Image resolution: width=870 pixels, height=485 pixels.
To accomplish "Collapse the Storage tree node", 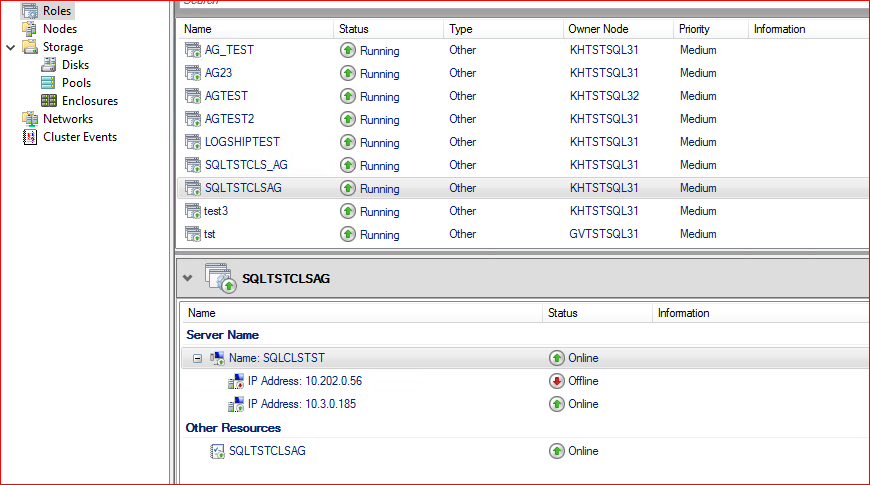I will pos(11,47).
